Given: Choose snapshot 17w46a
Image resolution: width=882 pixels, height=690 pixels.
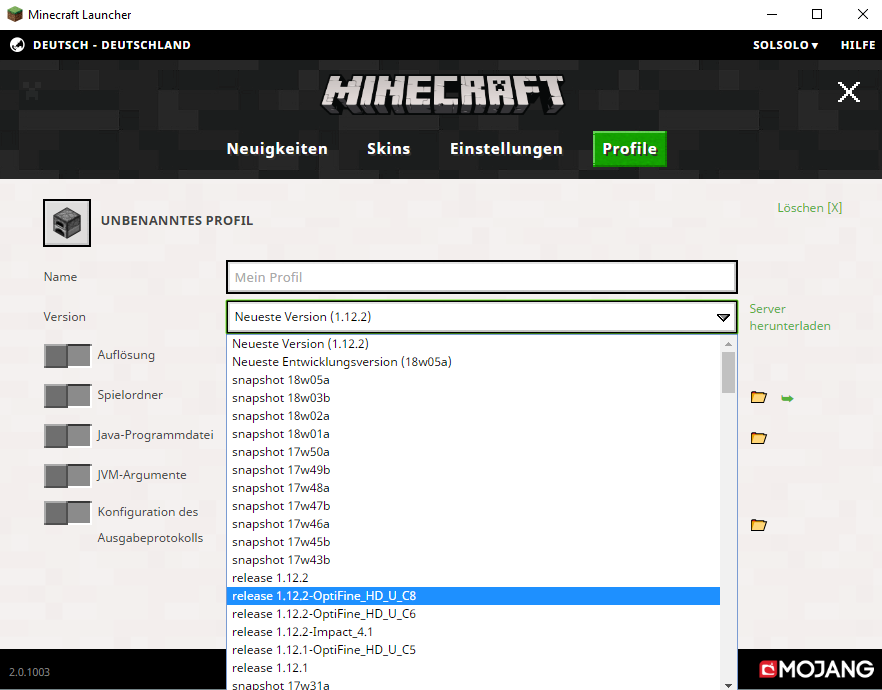Looking at the screenshot, I should click(x=473, y=524).
